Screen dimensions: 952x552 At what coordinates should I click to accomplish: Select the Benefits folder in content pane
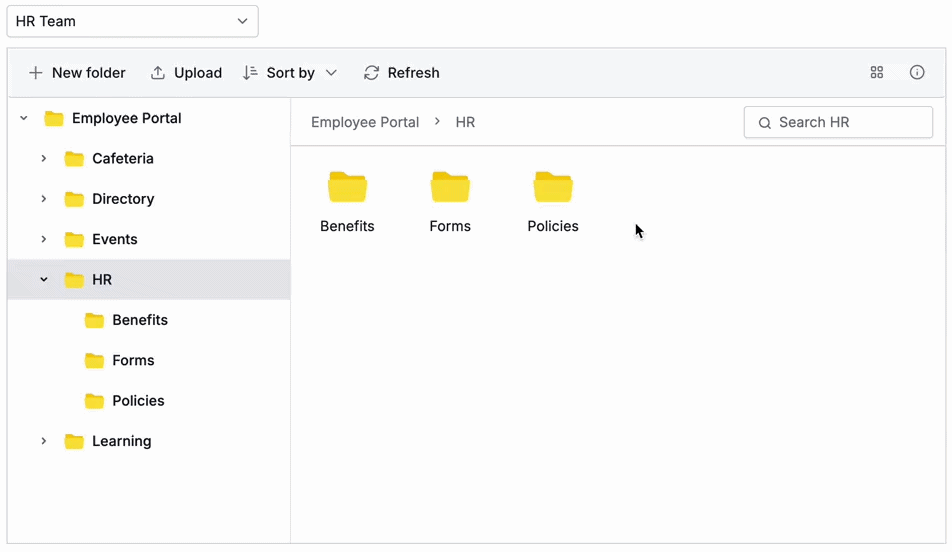347,202
